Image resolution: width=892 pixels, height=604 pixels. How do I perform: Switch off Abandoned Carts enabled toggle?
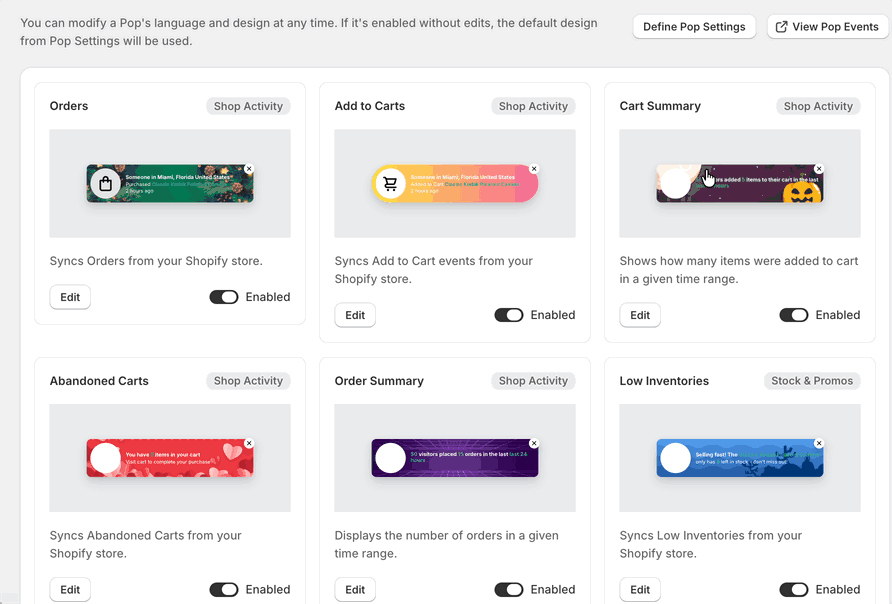[x=224, y=590]
